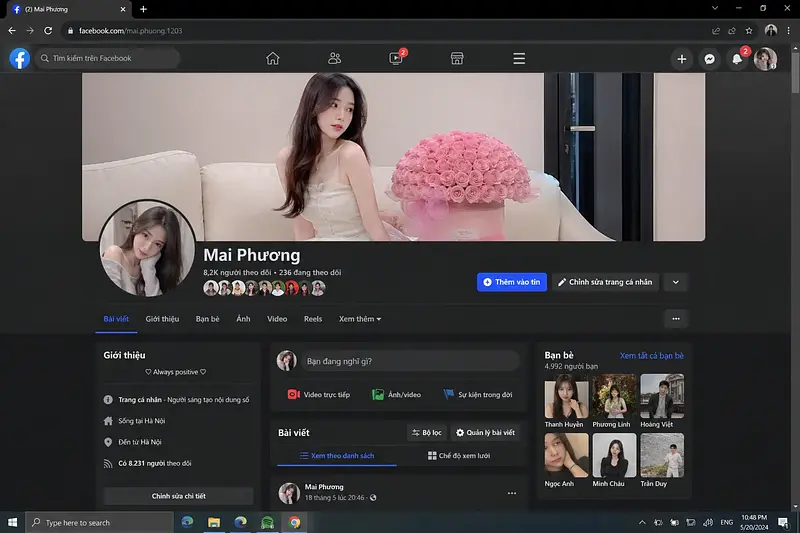Click the plus Create icon
Viewport: 800px width, 533px height.
(x=681, y=59)
